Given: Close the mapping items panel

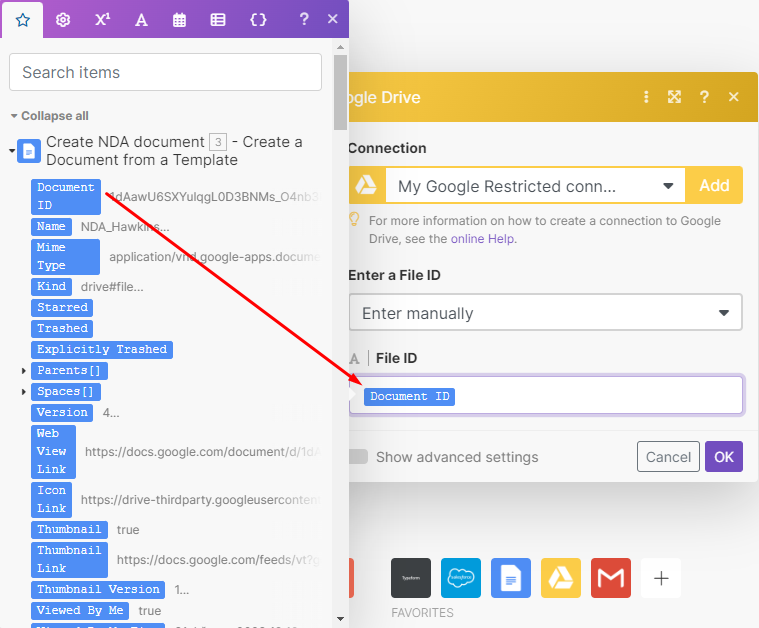Looking at the screenshot, I should coord(333,19).
